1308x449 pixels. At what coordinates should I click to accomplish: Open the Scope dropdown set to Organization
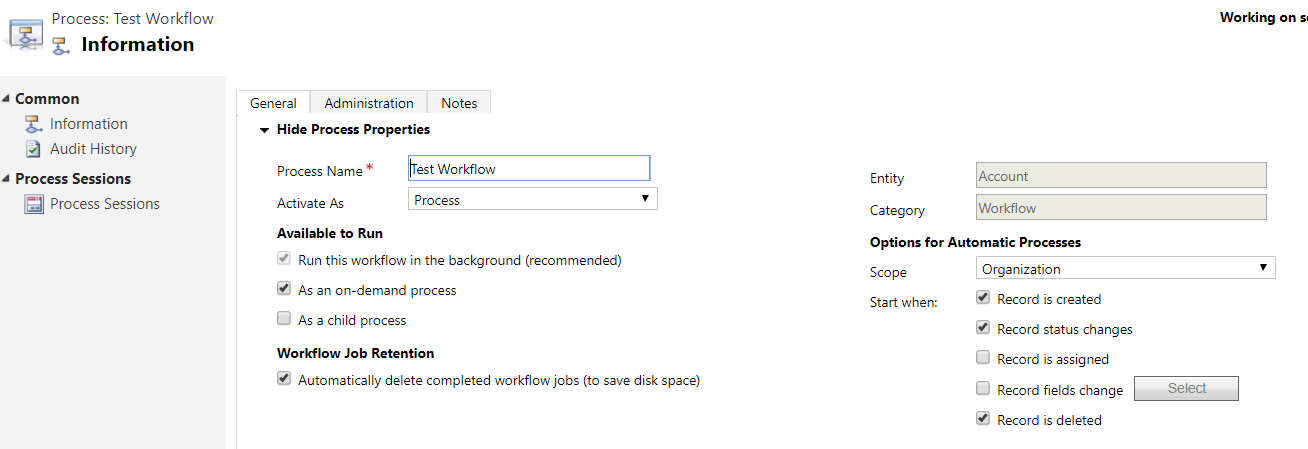tap(1125, 268)
